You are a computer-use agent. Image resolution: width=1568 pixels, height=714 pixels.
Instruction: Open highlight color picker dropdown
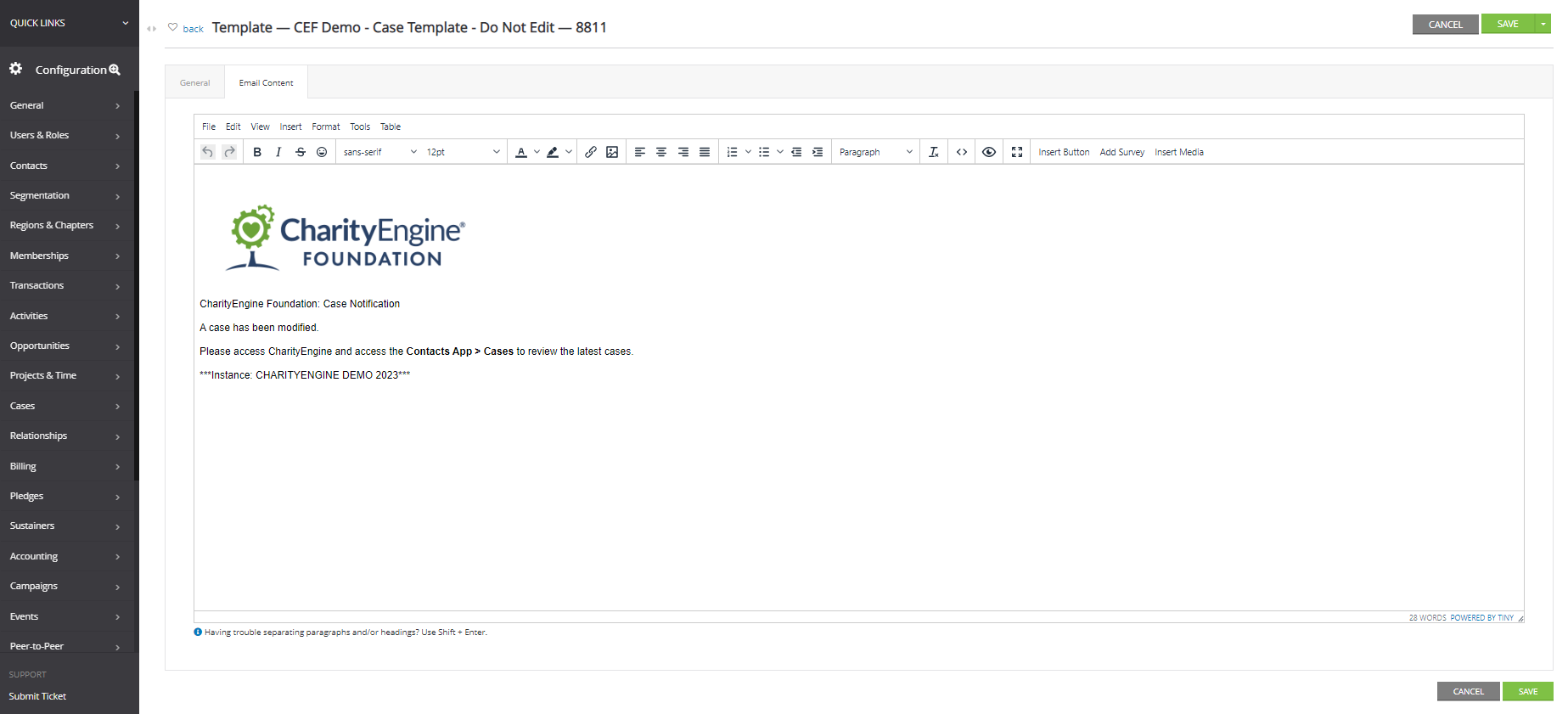pos(568,152)
